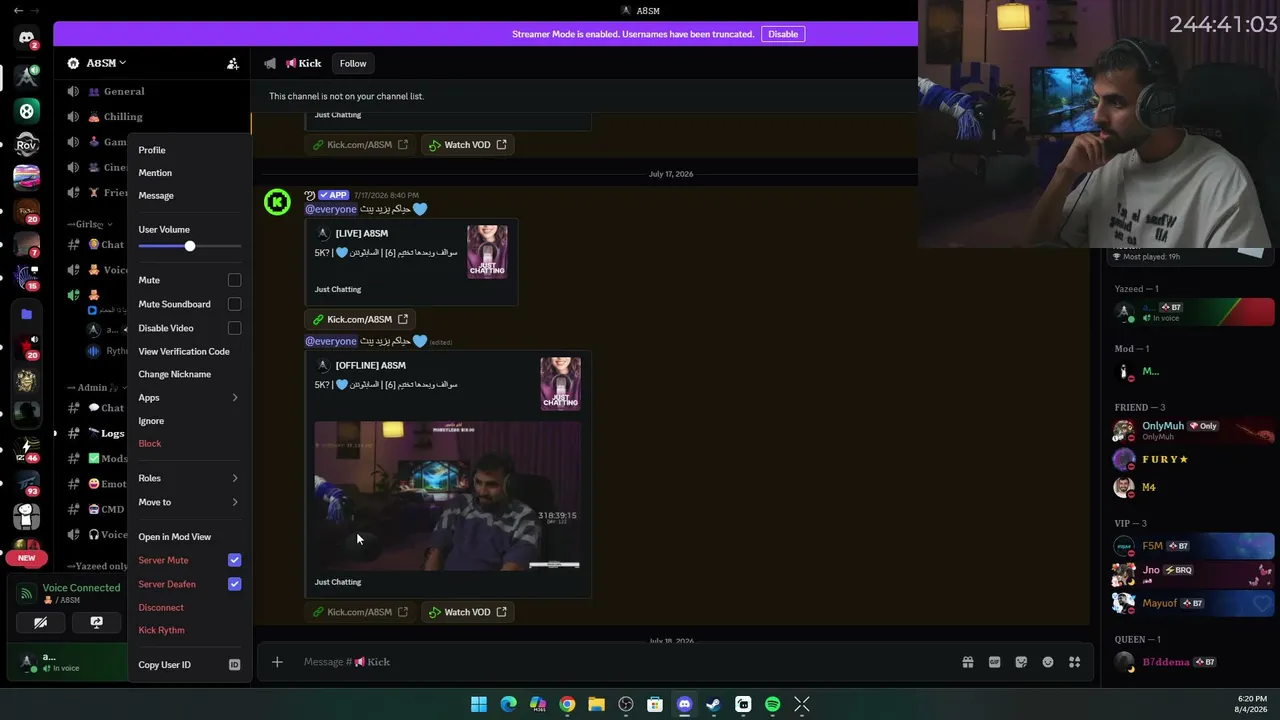The width and height of the screenshot is (1280, 720).
Task: Select Ignore in context menu
Action: click(x=189, y=421)
